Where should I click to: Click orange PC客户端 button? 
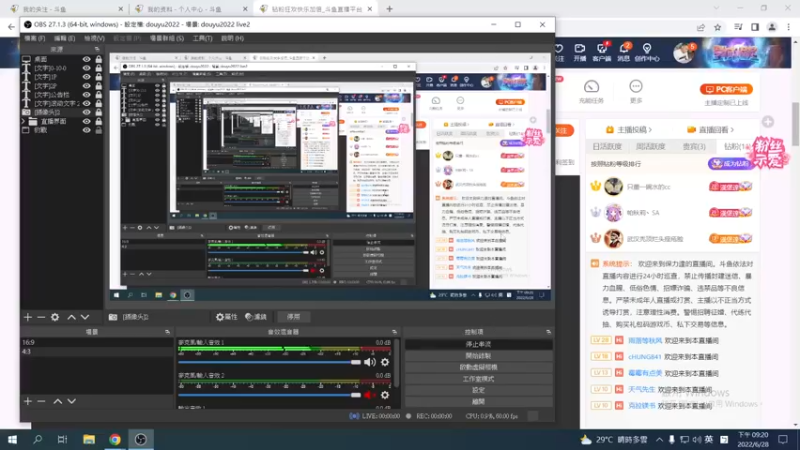(726, 89)
